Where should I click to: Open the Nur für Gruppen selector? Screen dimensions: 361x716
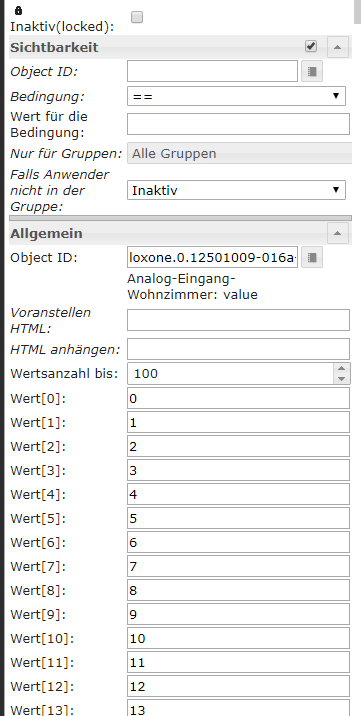pyautogui.click(x=240, y=153)
